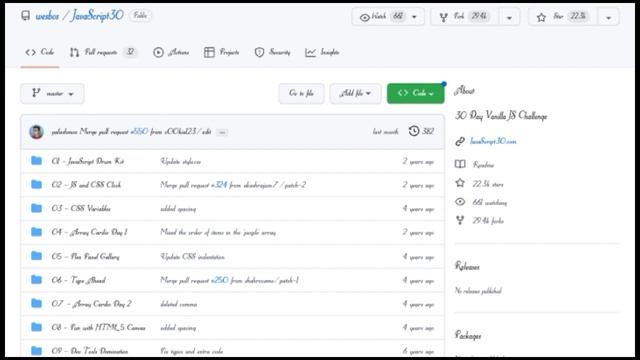Click the folder icon for 01 - JavaScript Drum Kit

pyautogui.click(x=36, y=160)
